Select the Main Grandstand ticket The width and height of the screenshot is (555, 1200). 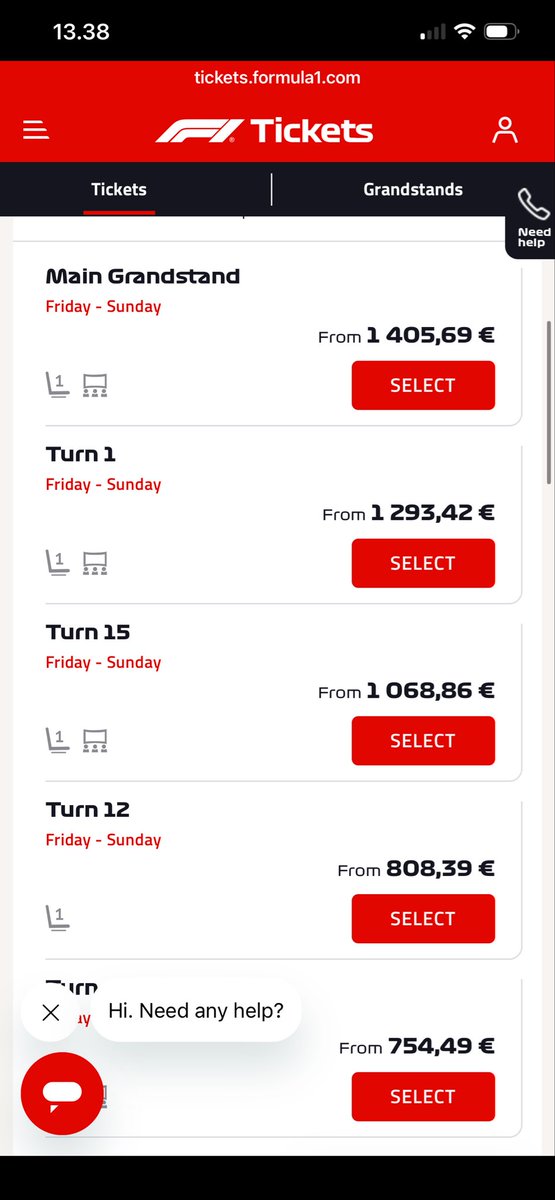423,385
